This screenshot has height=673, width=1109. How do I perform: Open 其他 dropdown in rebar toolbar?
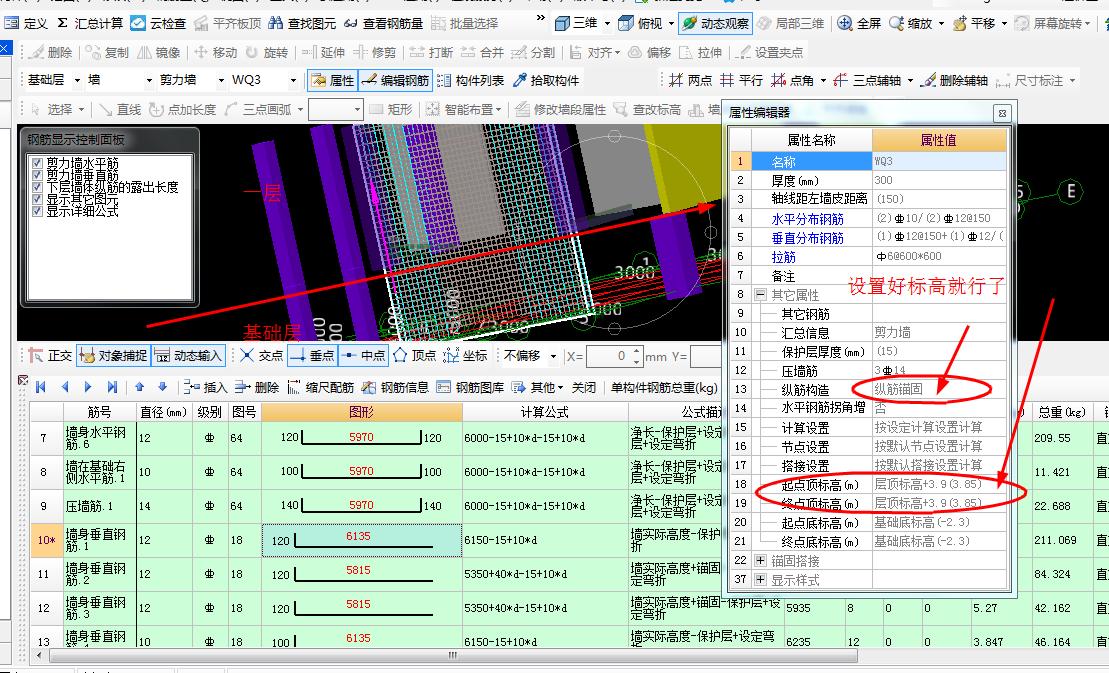pos(538,387)
